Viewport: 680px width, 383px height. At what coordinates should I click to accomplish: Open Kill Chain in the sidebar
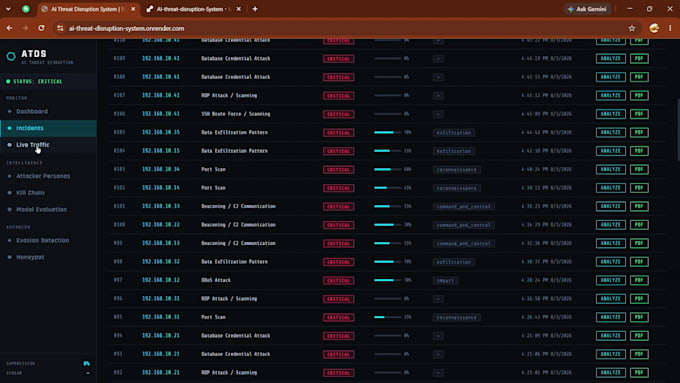(x=30, y=193)
